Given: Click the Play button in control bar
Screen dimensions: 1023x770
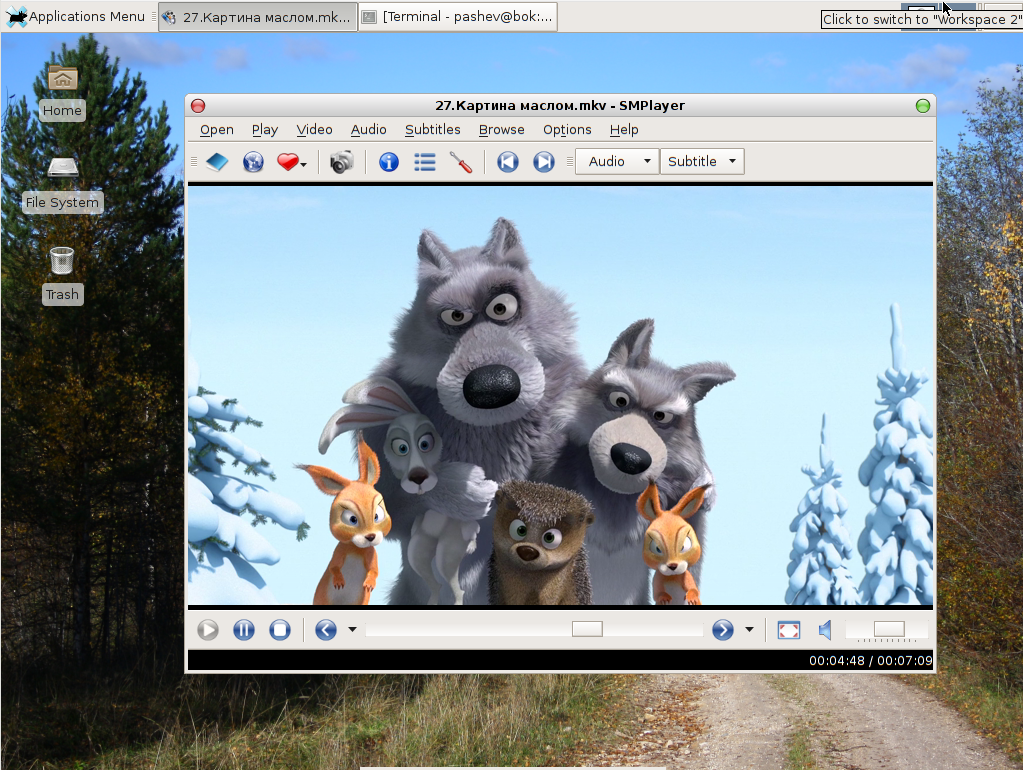Looking at the screenshot, I should pos(208,630).
